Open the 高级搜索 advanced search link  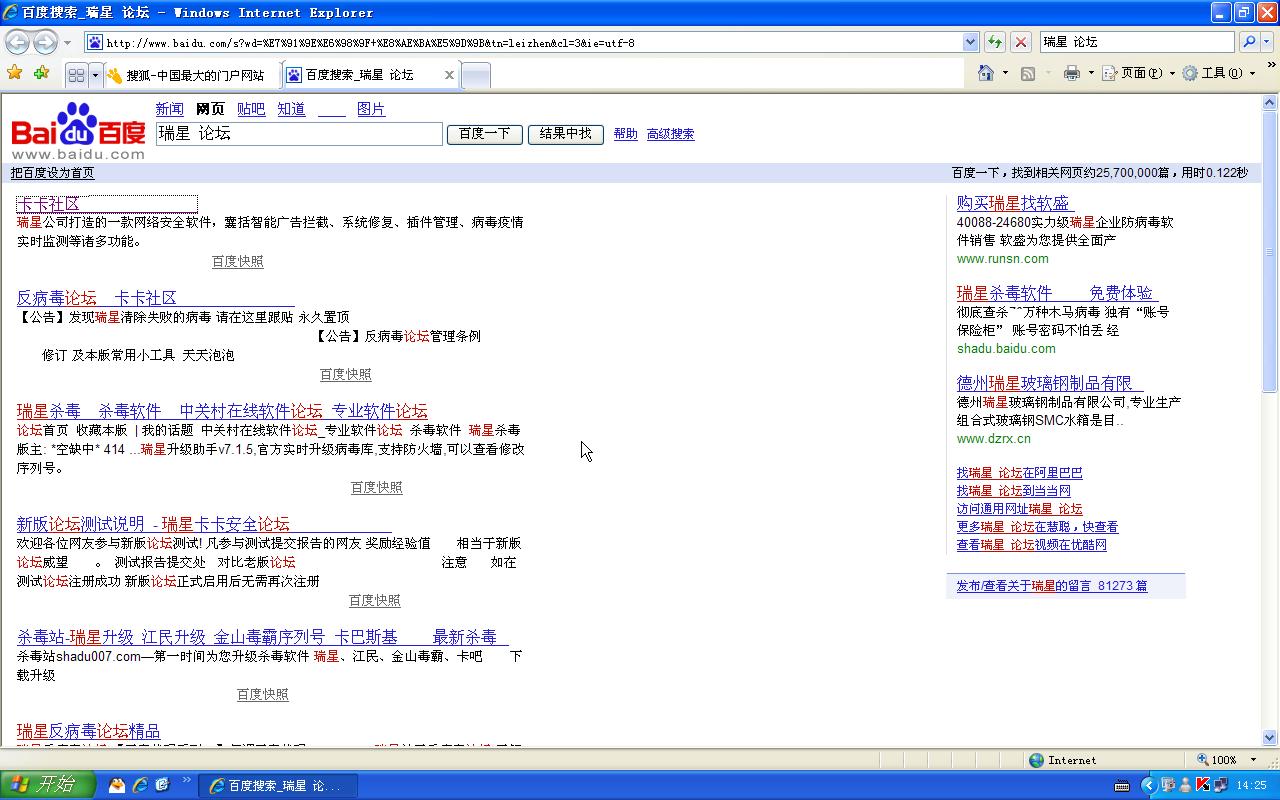point(670,134)
